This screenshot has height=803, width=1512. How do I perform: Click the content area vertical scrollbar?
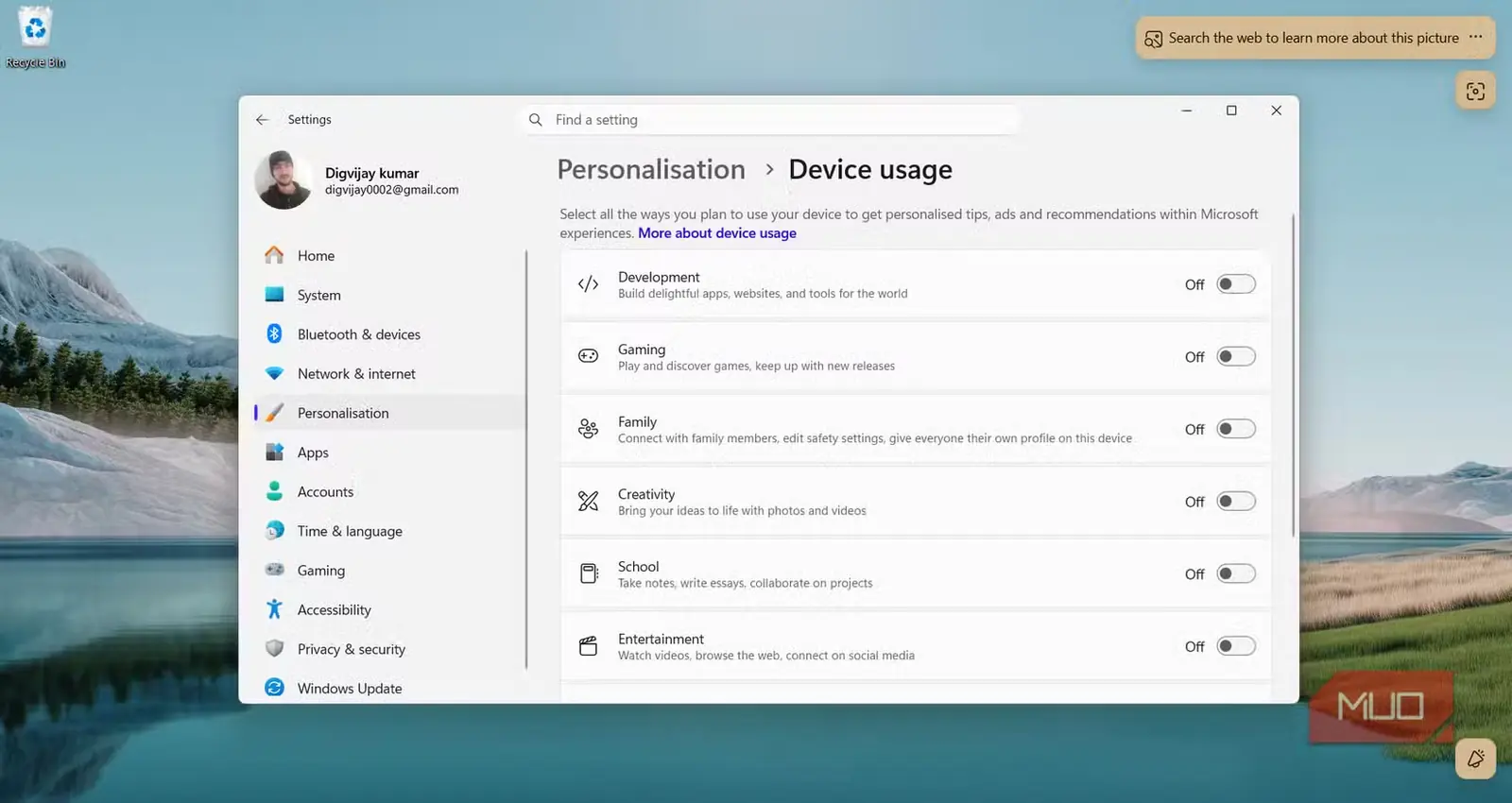pyautogui.click(x=1293, y=376)
